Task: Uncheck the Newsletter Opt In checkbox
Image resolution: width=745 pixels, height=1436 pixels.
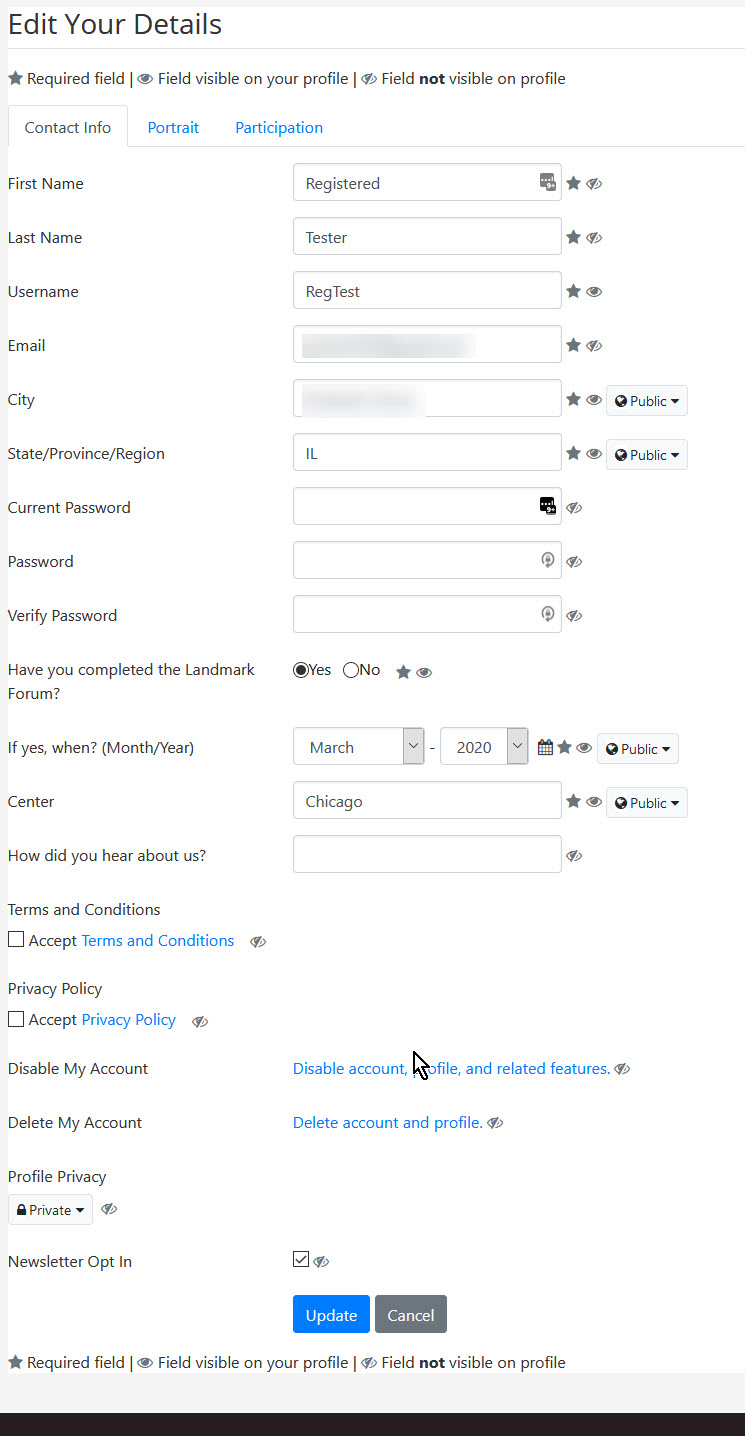Action: (x=301, y=1259)
